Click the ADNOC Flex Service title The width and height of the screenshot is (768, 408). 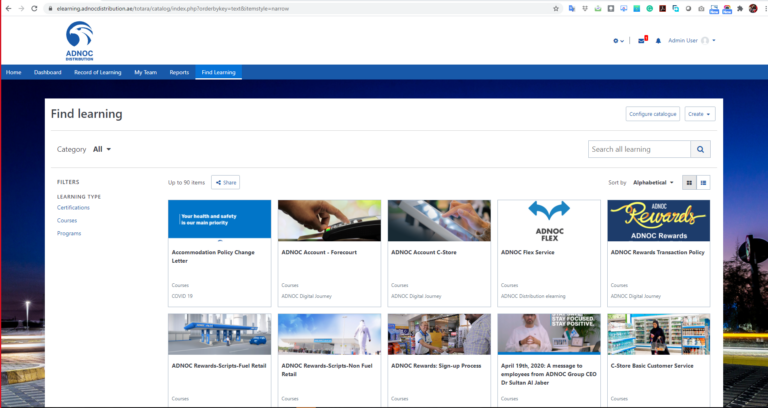click(x=528, y=253)
